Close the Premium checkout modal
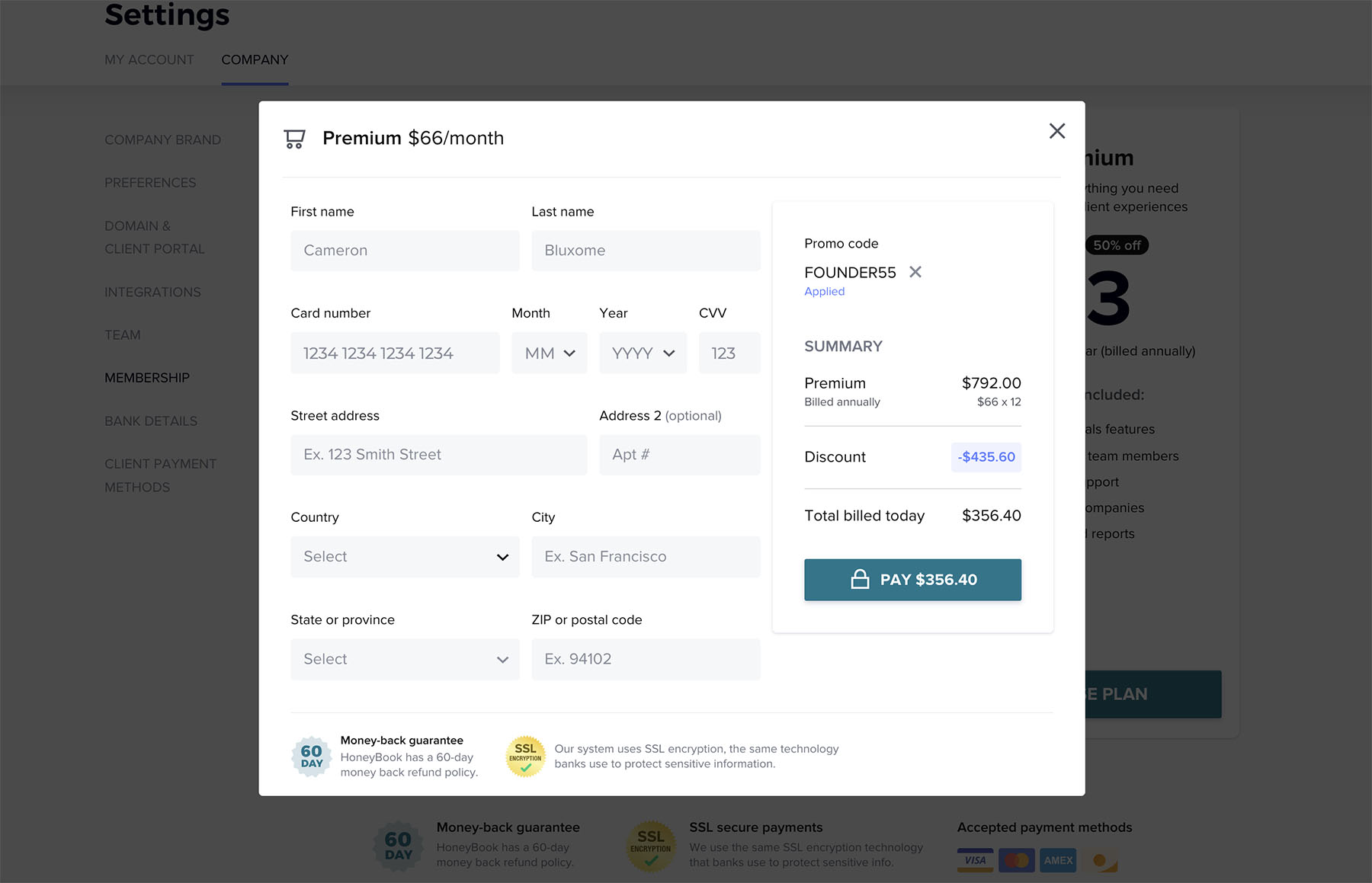Screen dimensions: 1372x883 tap(1057, 131)
